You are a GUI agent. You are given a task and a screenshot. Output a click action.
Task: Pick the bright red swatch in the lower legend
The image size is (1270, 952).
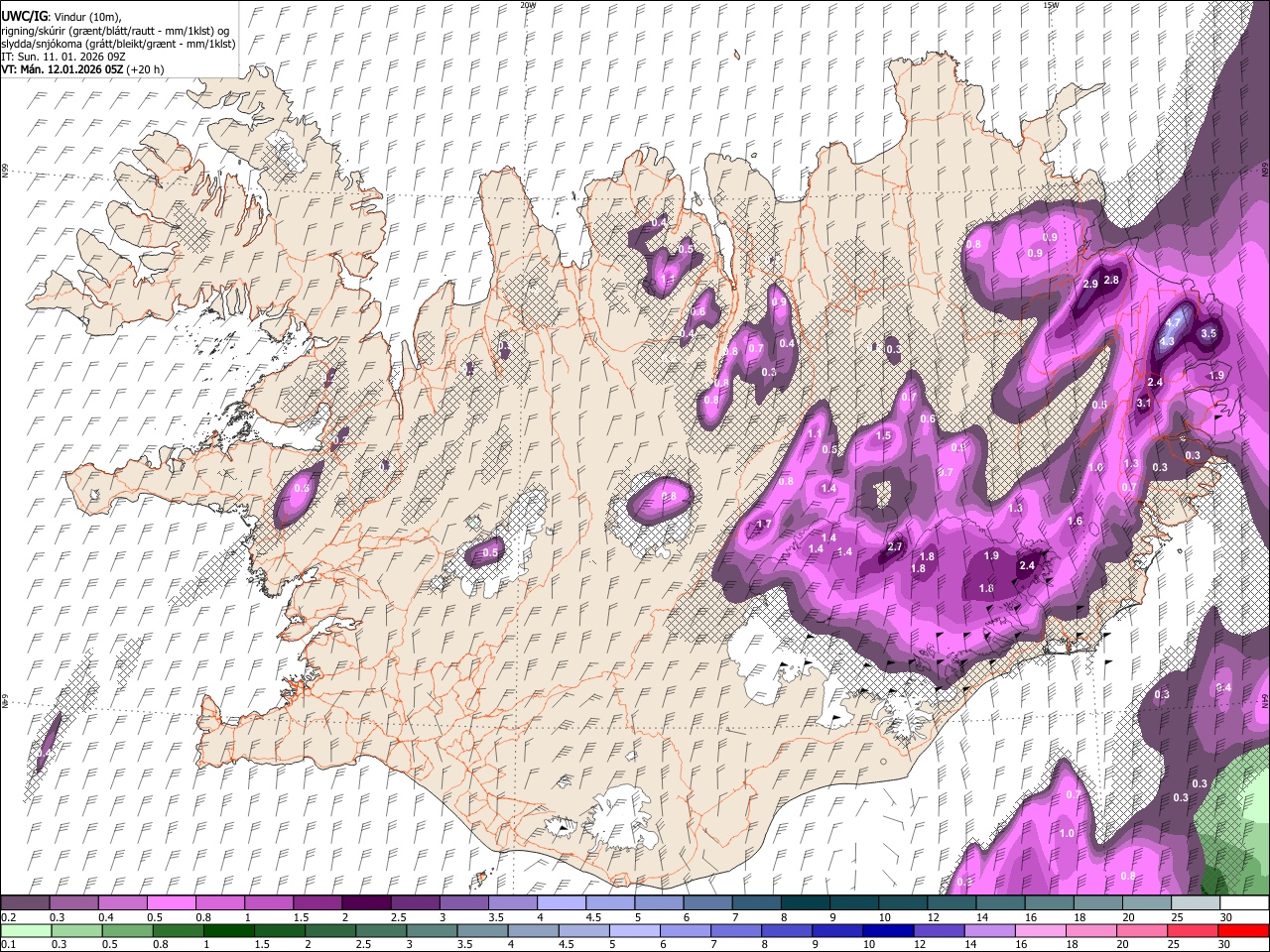coord(1243,930)
